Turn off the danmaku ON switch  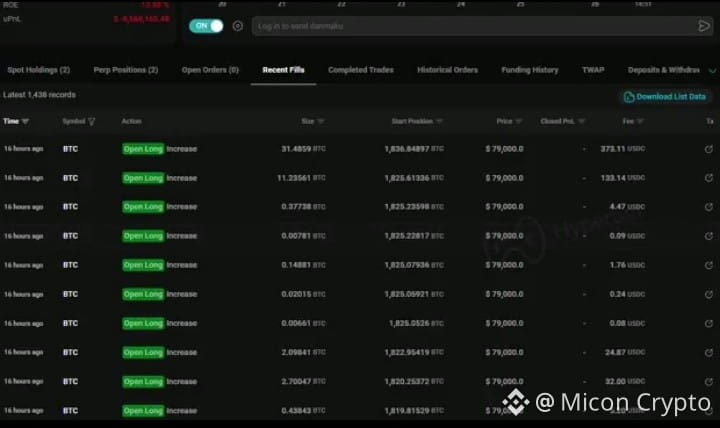(x=206, y=26)
